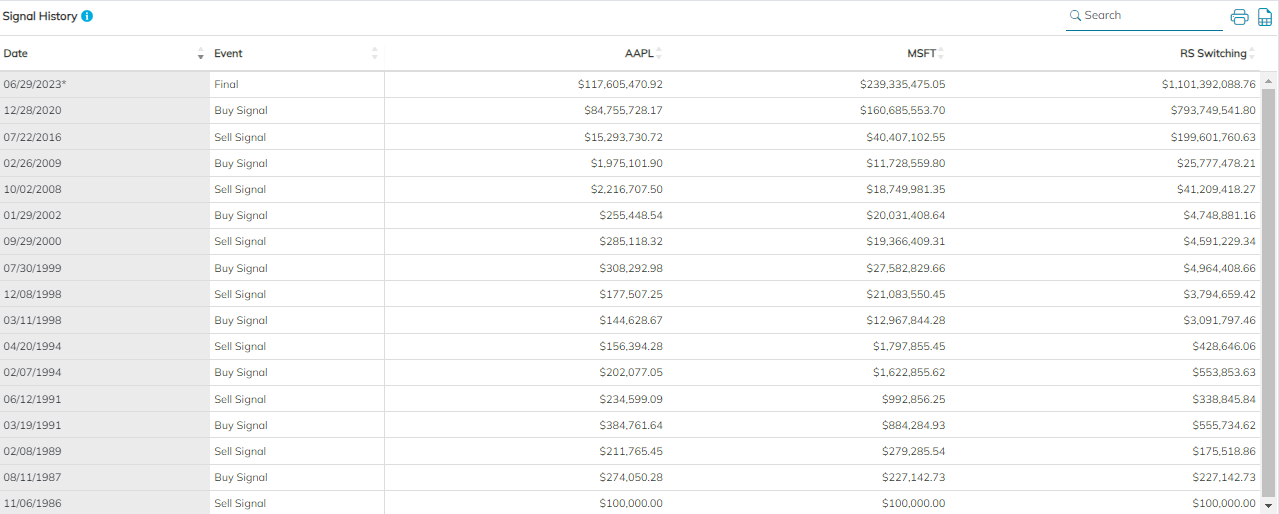The width and height of the screenshot is (1279, 514).
Task: Click in the Search input field
Action: point(1150,16)
